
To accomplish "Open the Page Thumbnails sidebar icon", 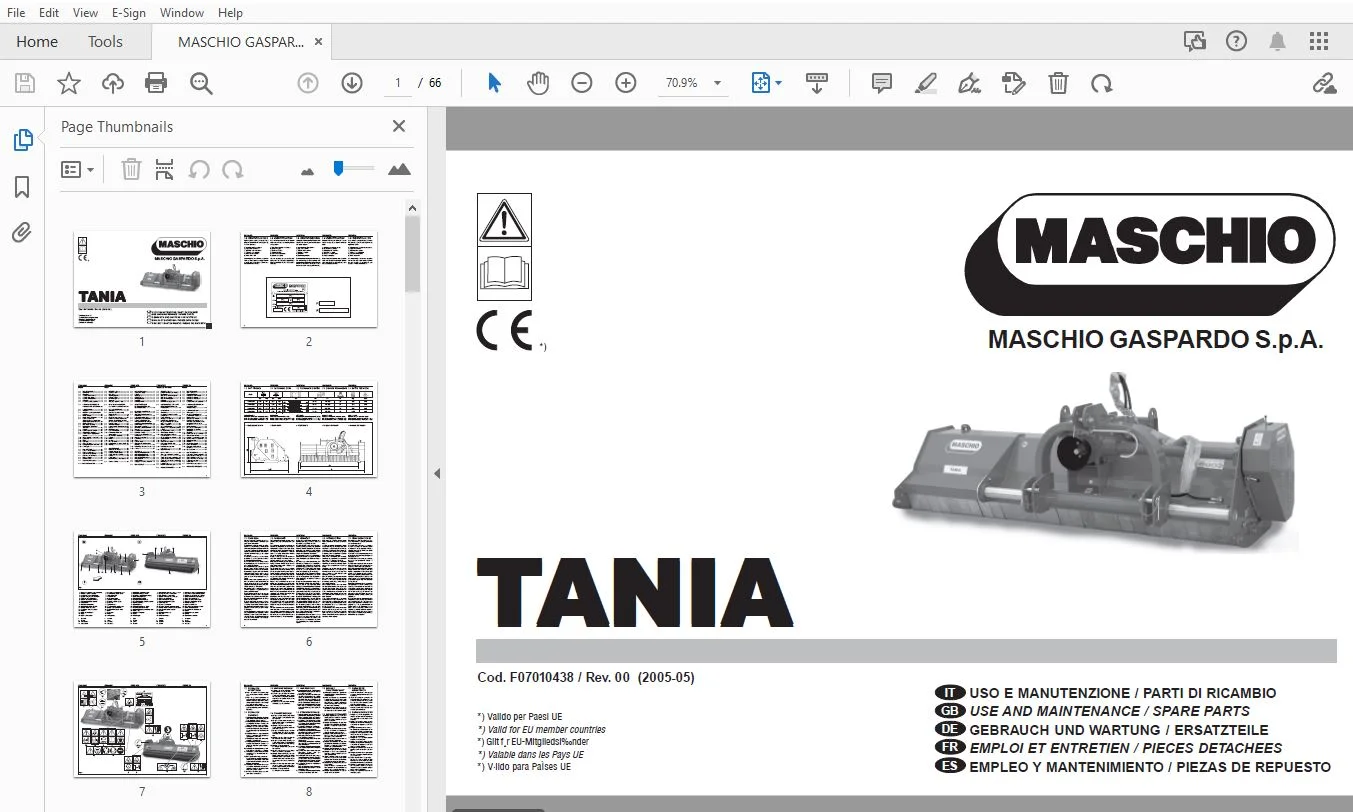I will click(x=22, y=140).
